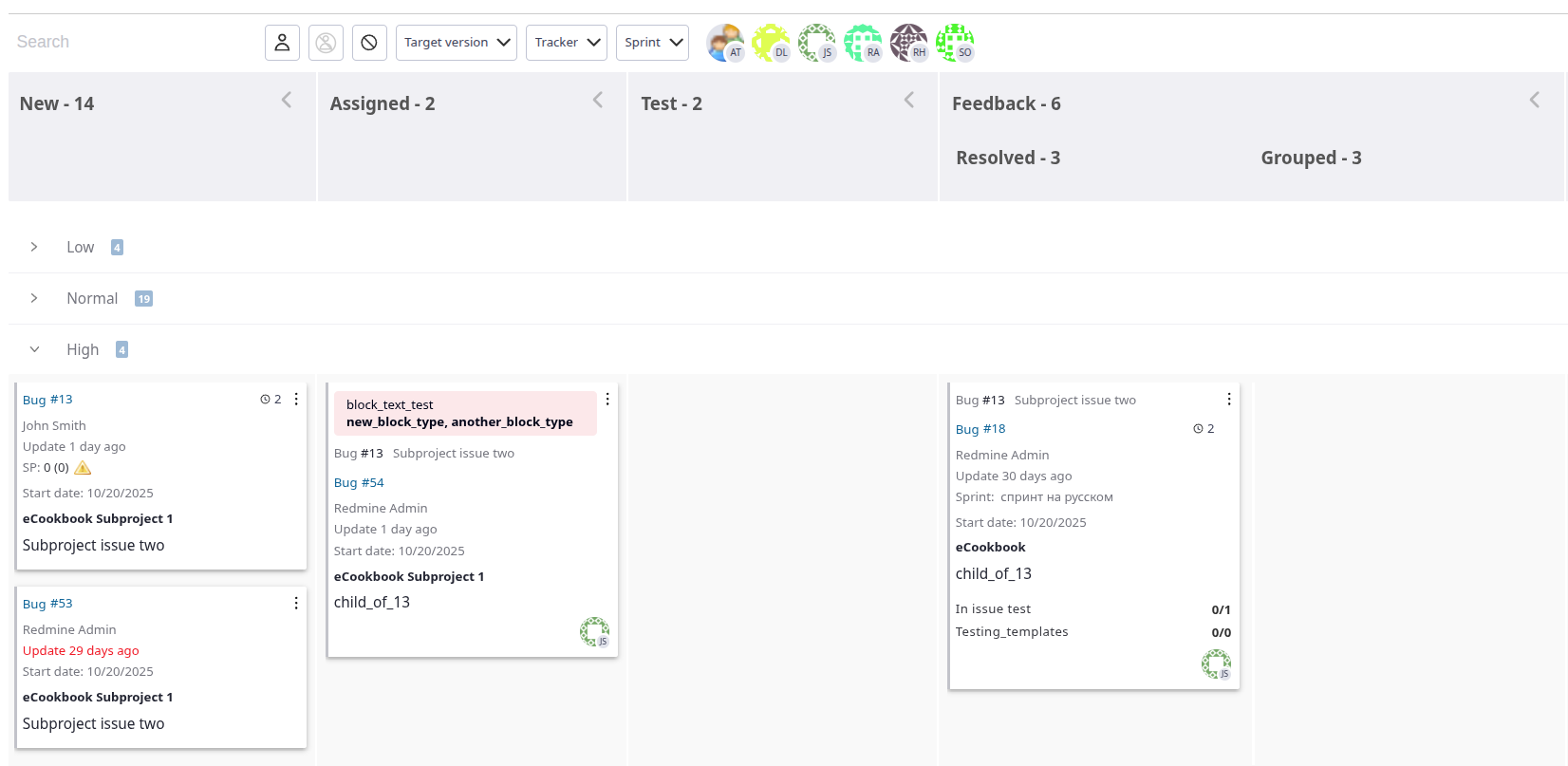Open the three-dot menu on Bug #54 card
The image size is (1568, 766).
point(607,400)
